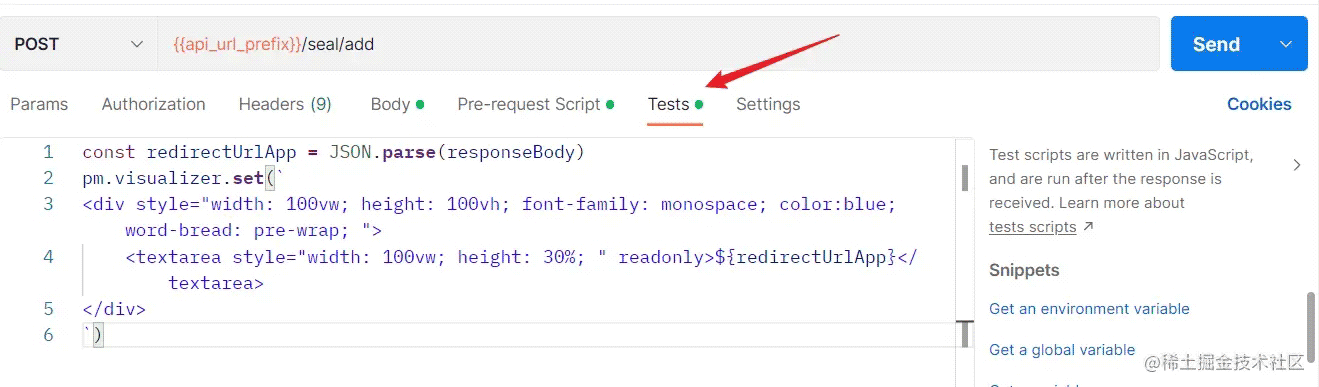Open the POST method dropdown
The image size is (1319, 387).
click(x=78, y=44)
